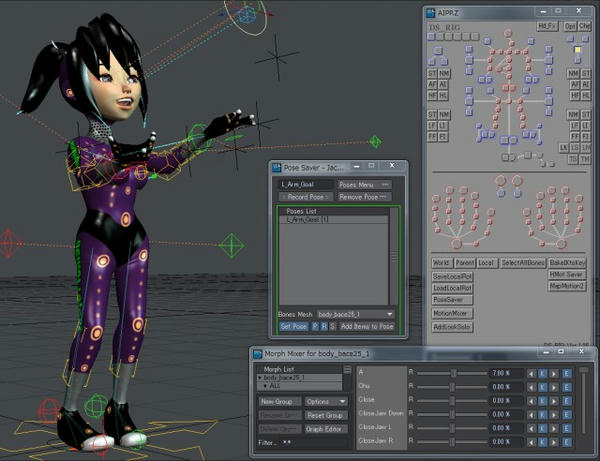Open the Poses Menu
Screen dimensions: 600x461
click(364, 185)
